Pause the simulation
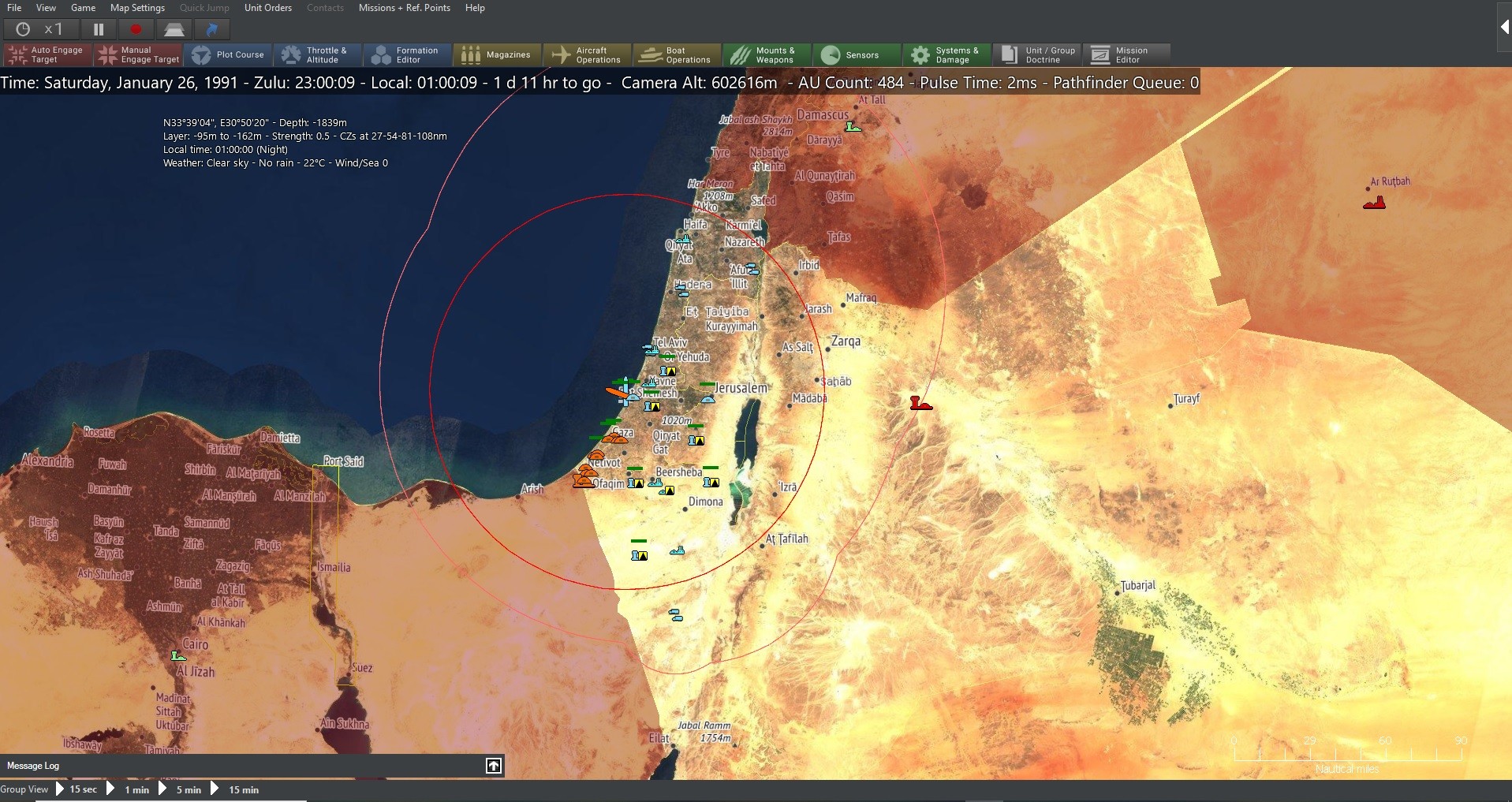This screenshot has width=1512, height=802. tap(98, 29)
